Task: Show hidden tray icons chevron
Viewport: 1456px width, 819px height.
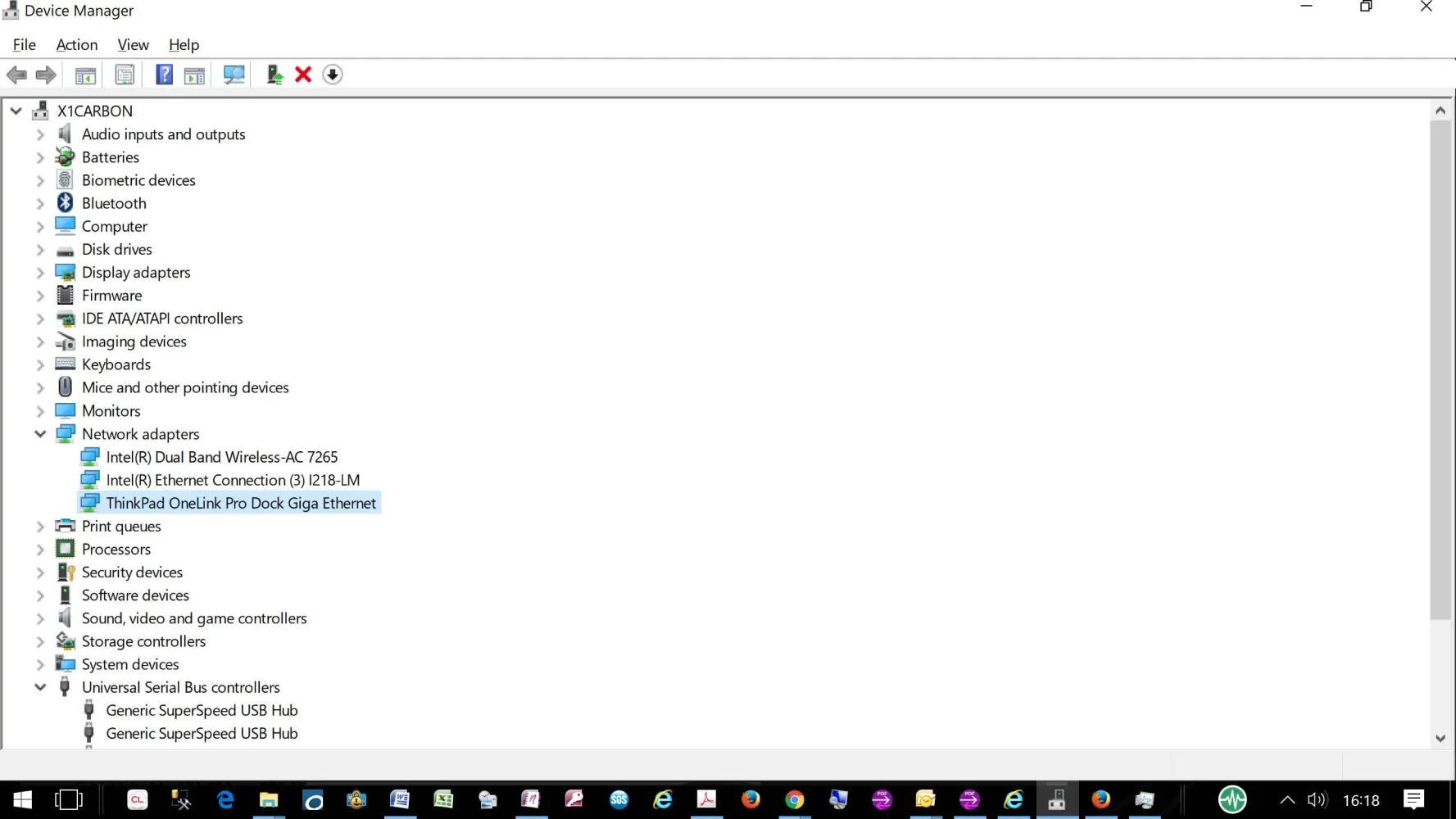Action: [x=1287, y=800]
